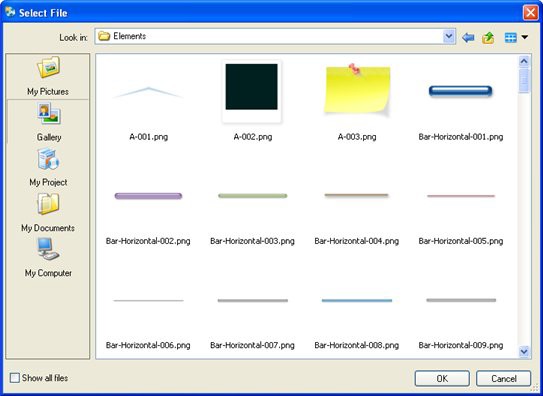The width and height of the screenshot is (543, 396).
Task: Click the Cancel button
Action: coord(504,378)
